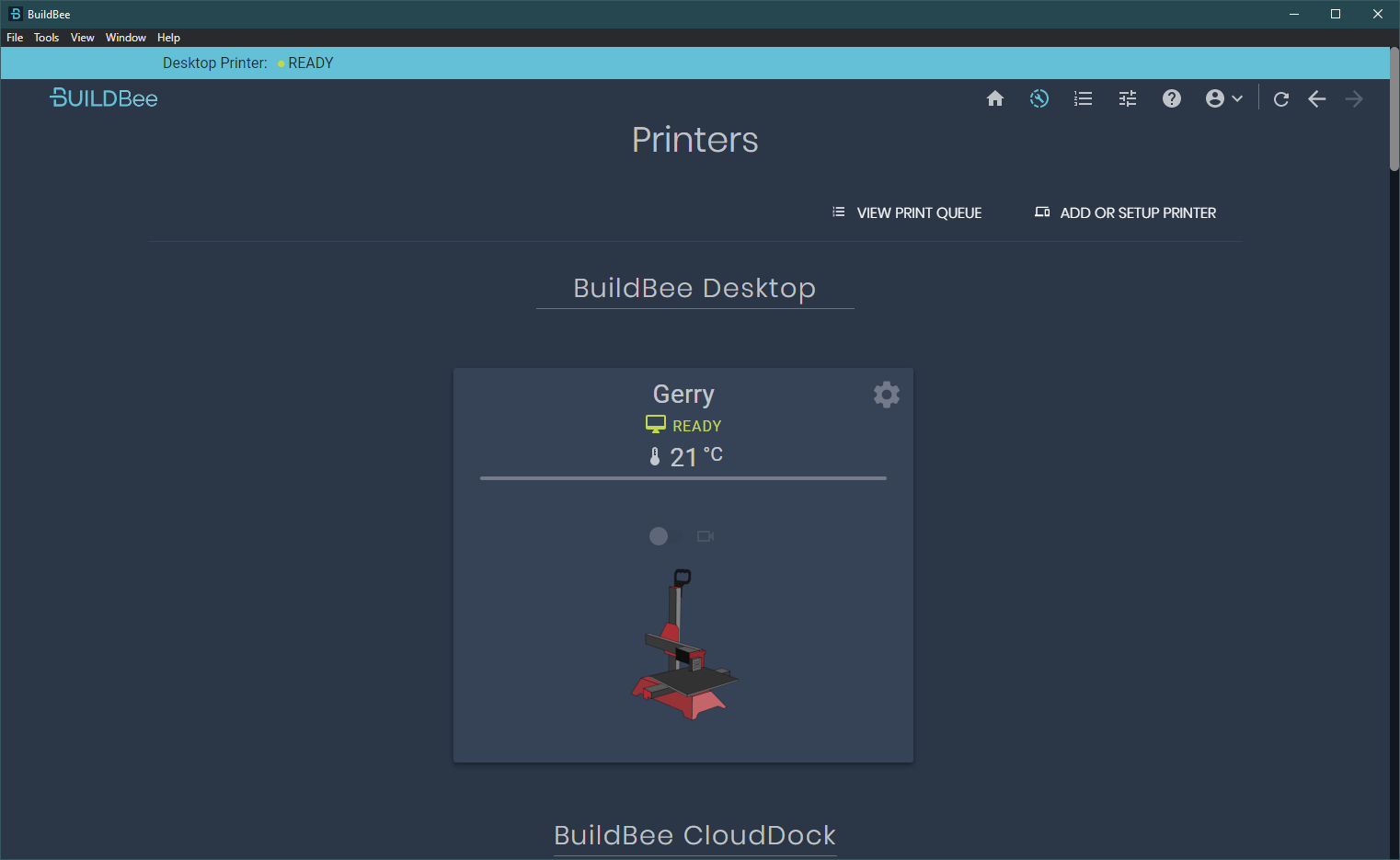Click the Gerry print progress bar
This screenshot has height=860, width=1400.
click(x=683, y=478)
